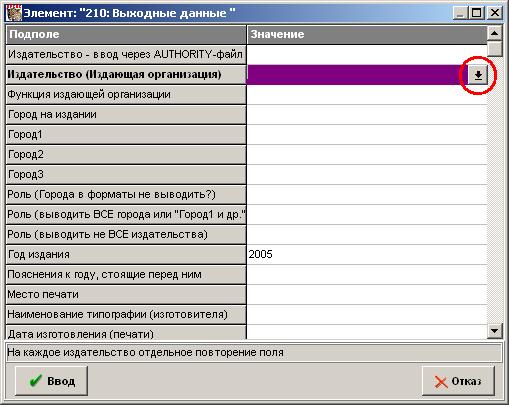Click the scrollbar up arrow
This screenshot has height=405, width=509.
click(x=495, y=33)
